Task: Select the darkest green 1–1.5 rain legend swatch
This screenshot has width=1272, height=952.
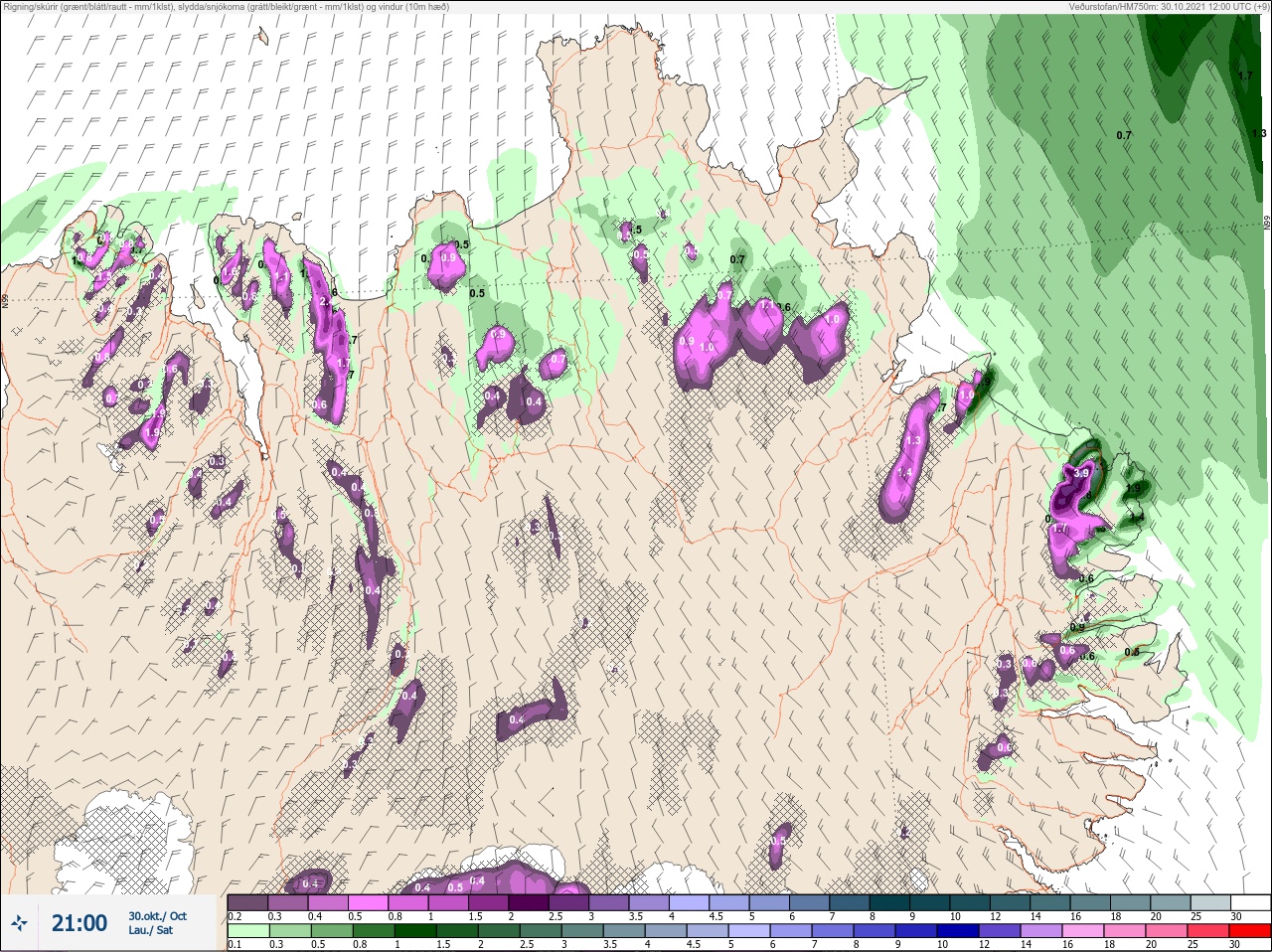Action: point(415,931)
